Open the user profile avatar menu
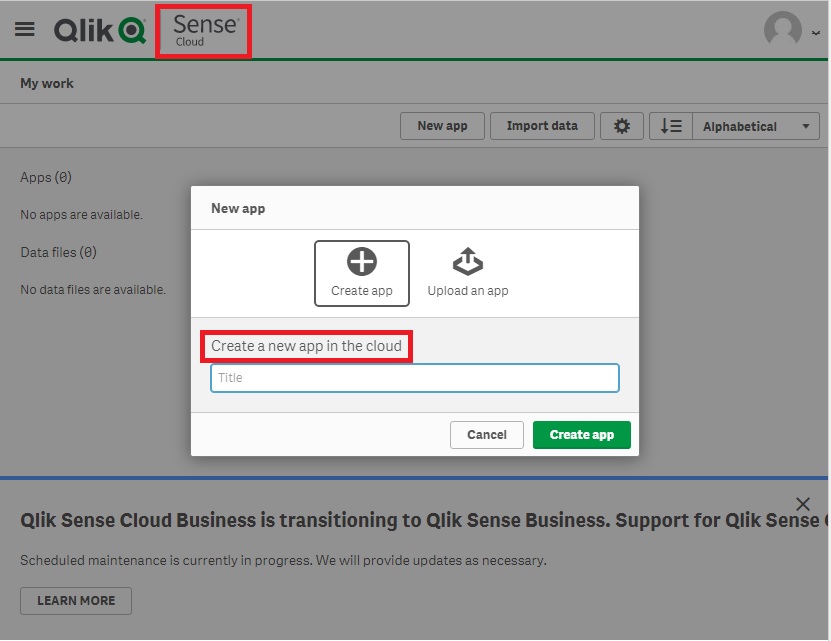831x641 pixels. point(782,29)
